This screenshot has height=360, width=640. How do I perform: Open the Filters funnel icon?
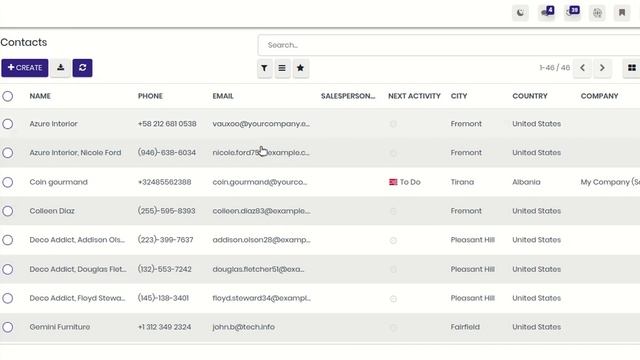[x=264, y=68]
